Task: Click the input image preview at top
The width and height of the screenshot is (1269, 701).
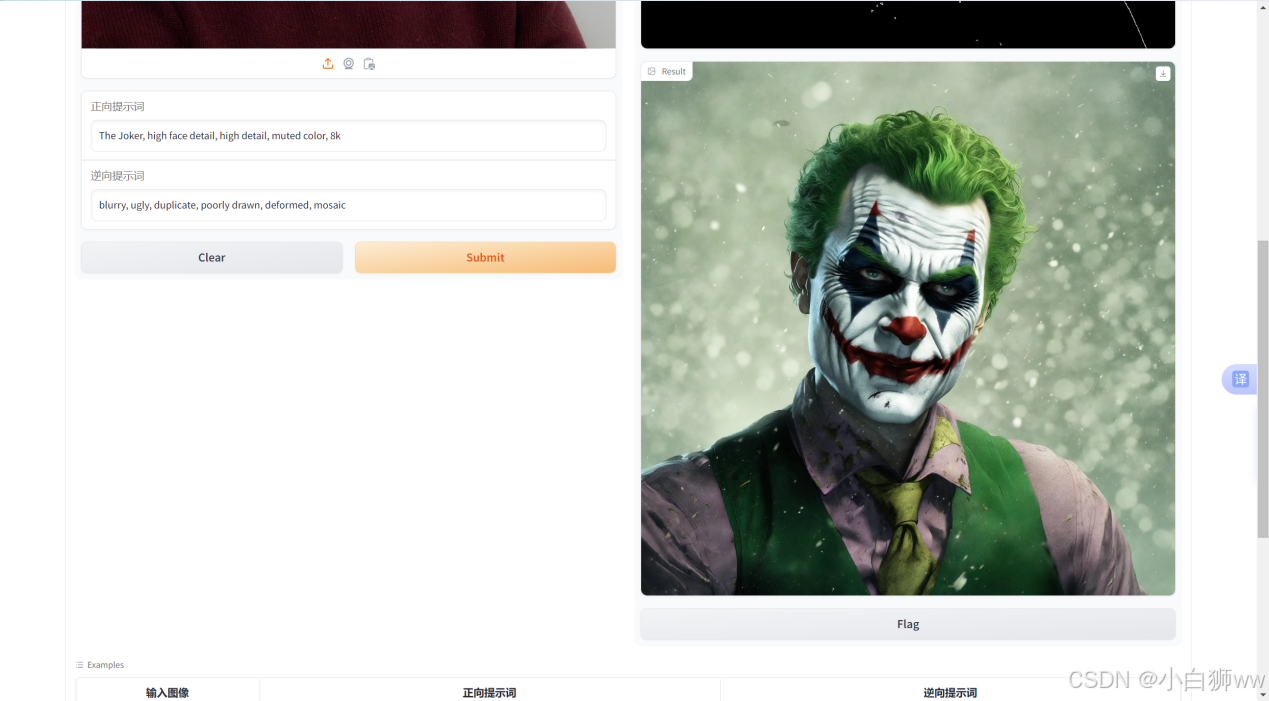Action: pyautogui.click(x=348, y=24)
